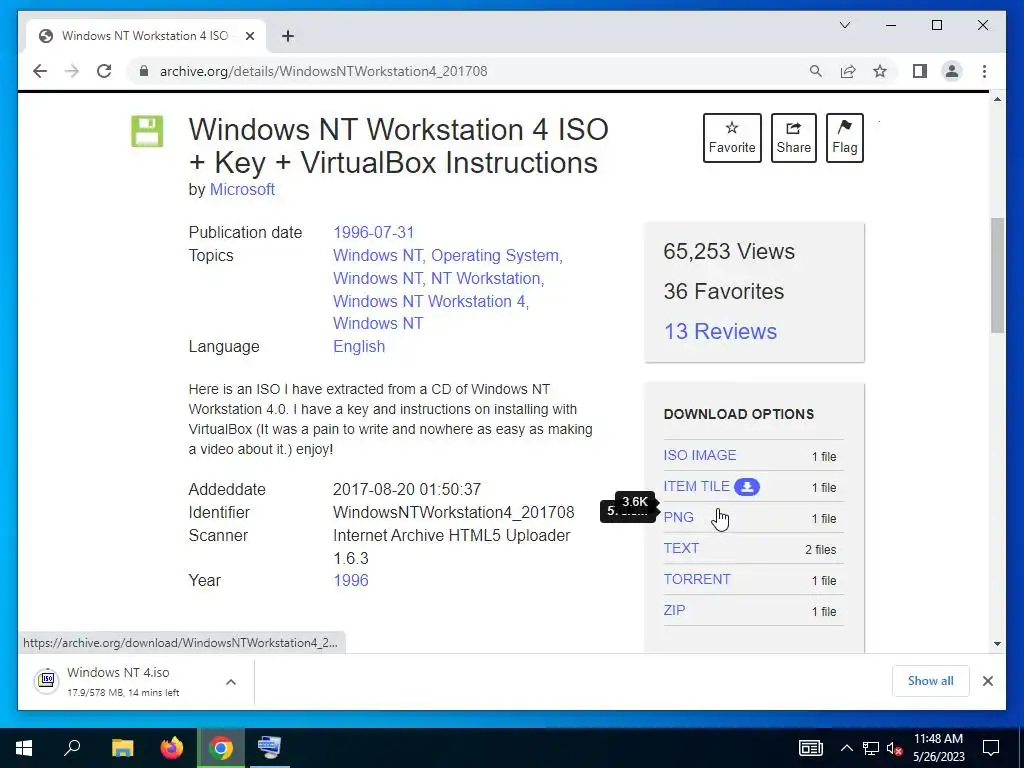Open the Chrome profile avatar
This screenshot has height=768, width=1024.
tap(952, 71)
